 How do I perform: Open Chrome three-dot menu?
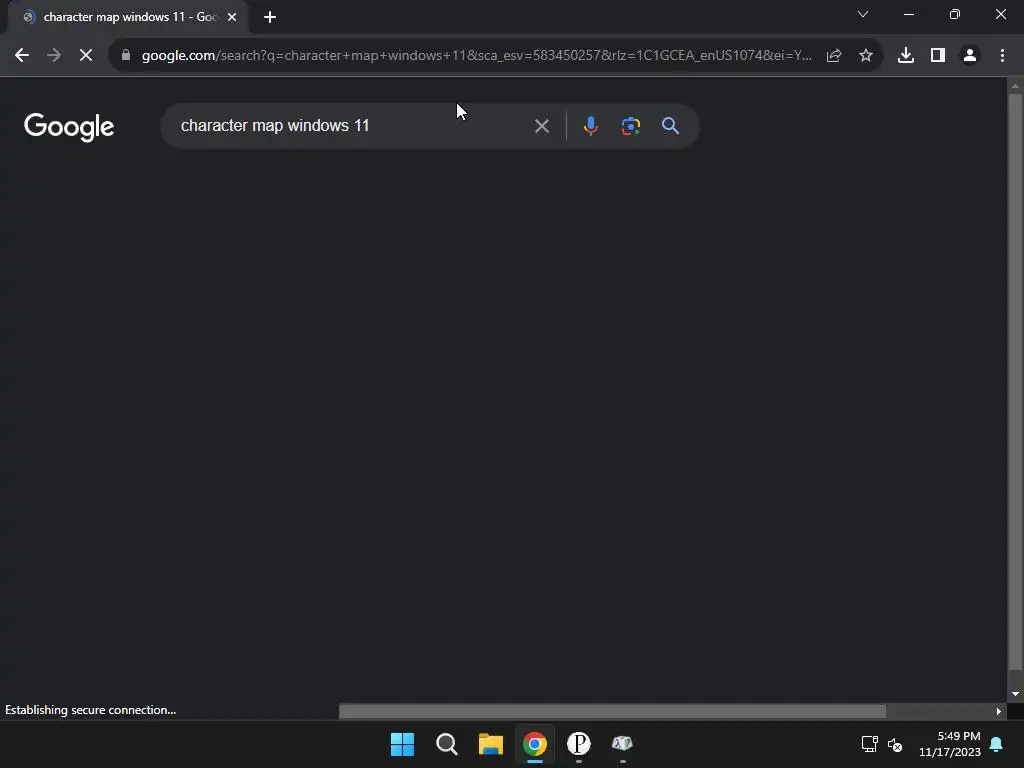(1002, 56)
